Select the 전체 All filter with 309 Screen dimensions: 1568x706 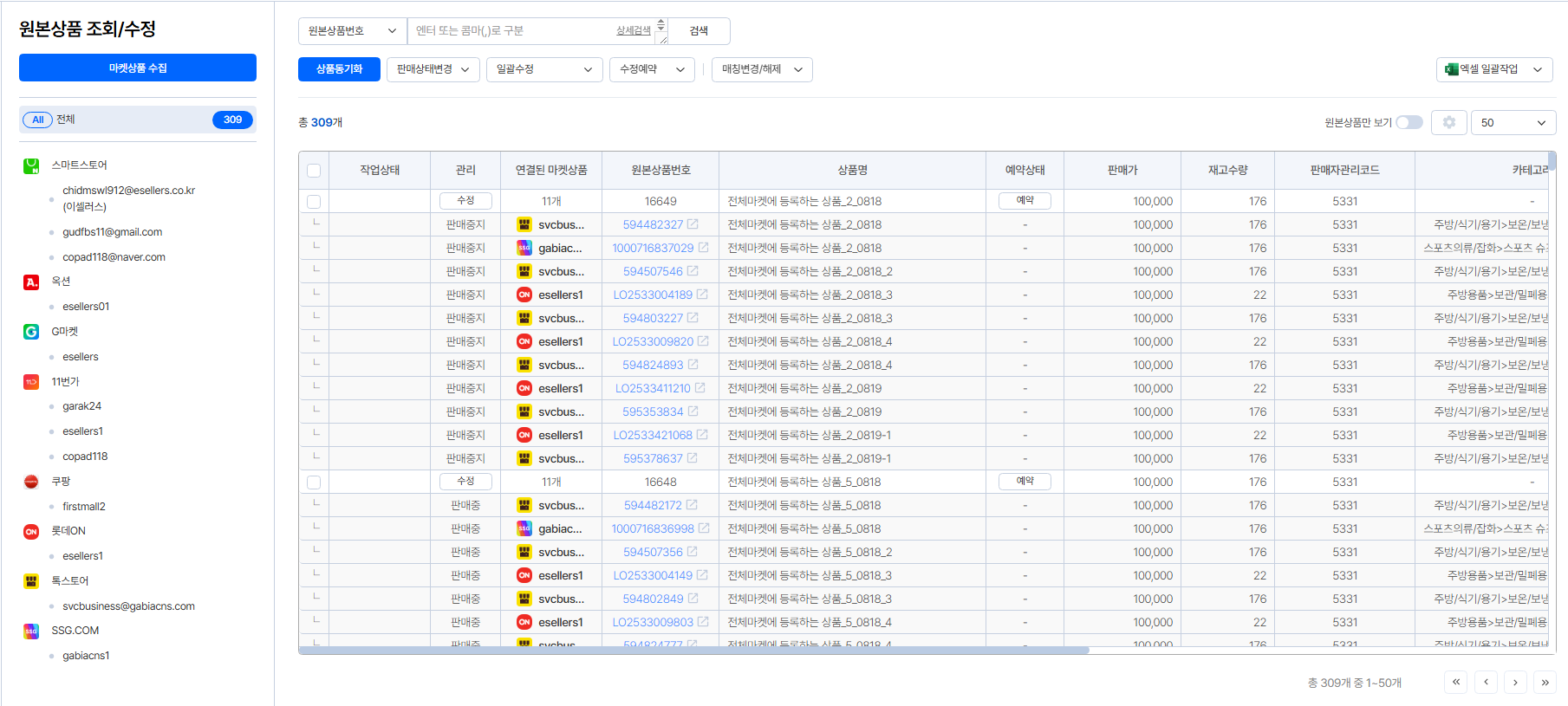138,120
